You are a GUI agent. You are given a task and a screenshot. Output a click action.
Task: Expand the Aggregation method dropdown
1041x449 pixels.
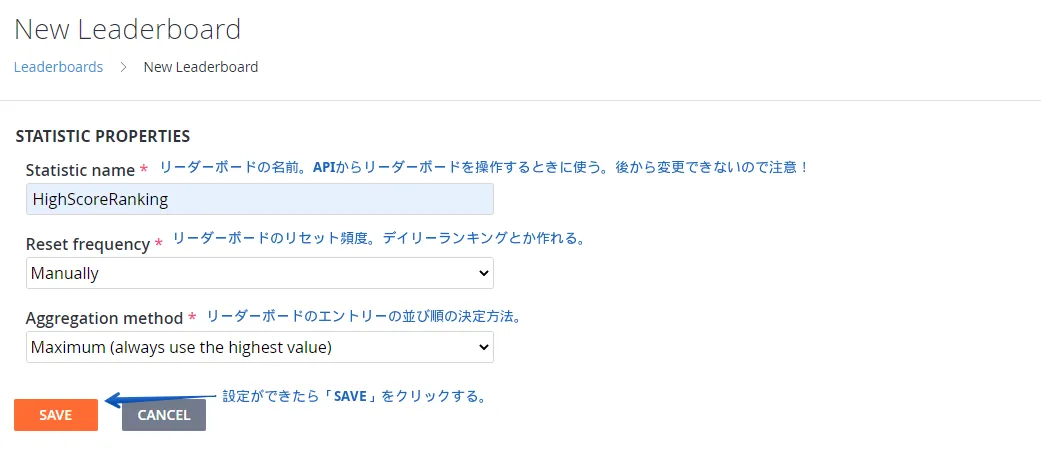click(259, 347)
